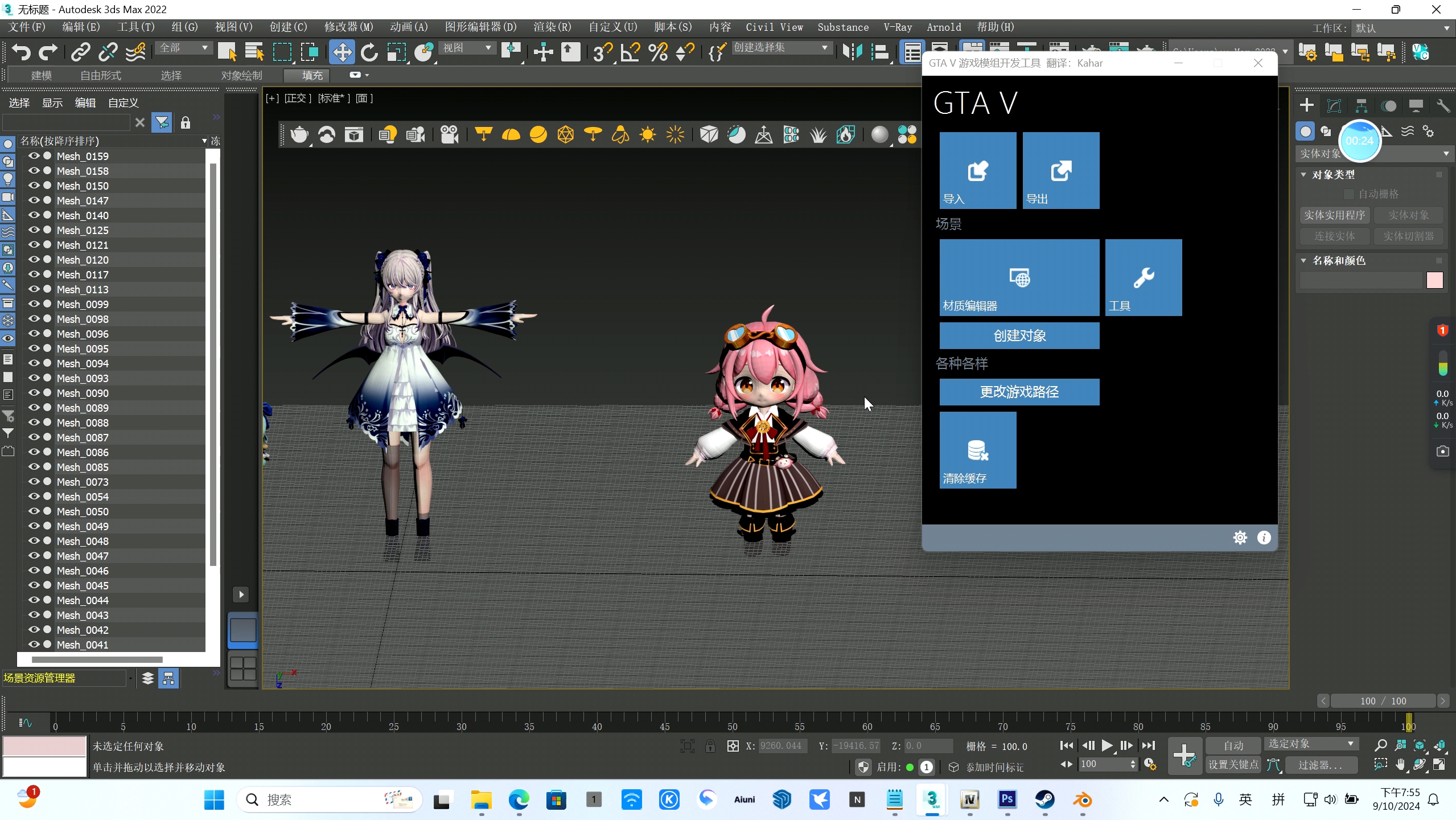Open Photoshop from the Windows taskbar
The height and width of the screenshot is (820, 1456).
(1007, 799)
